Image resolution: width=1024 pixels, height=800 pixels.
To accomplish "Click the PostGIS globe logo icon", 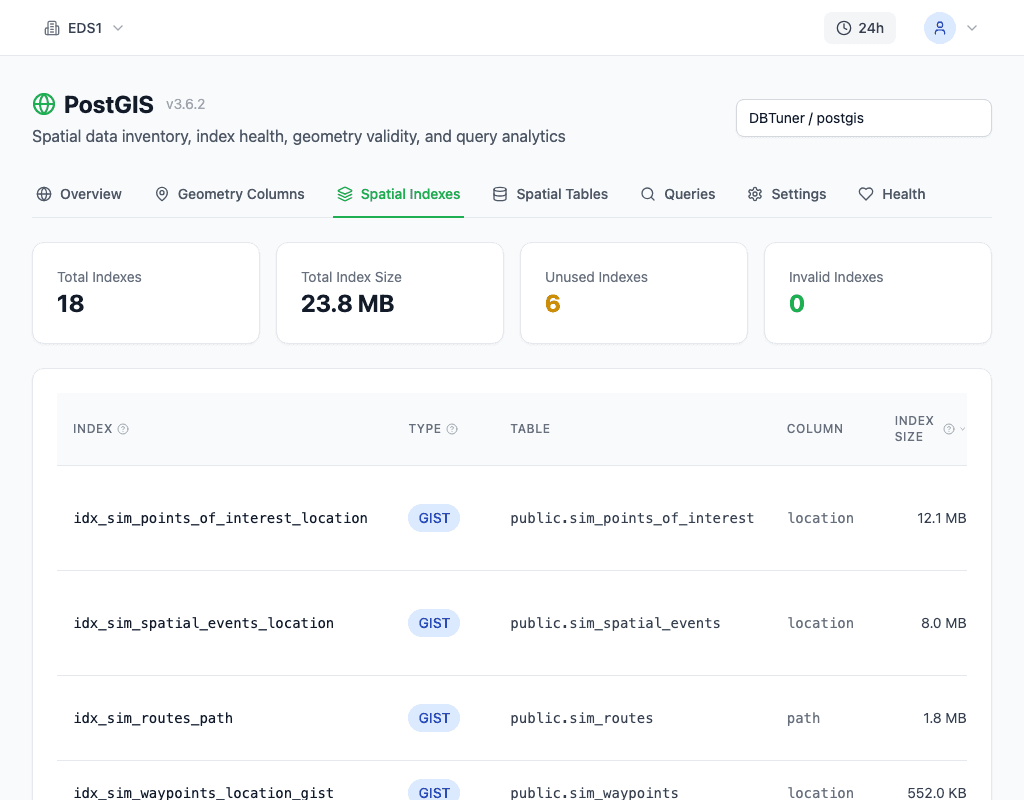I will (x=44, y=104).
